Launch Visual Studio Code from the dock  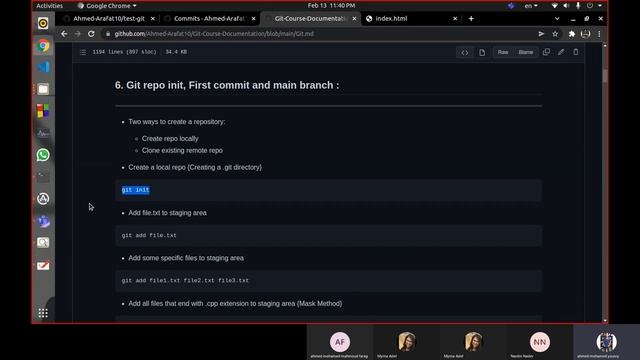tap(43, 67)
